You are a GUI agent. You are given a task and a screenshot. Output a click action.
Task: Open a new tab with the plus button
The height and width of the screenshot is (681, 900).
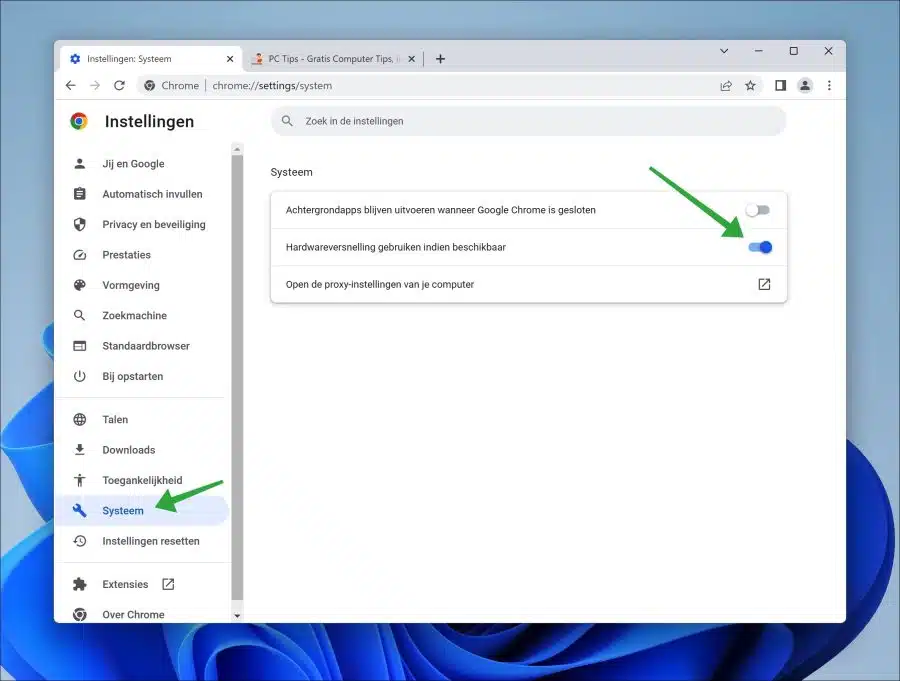(x=440, y=59)
